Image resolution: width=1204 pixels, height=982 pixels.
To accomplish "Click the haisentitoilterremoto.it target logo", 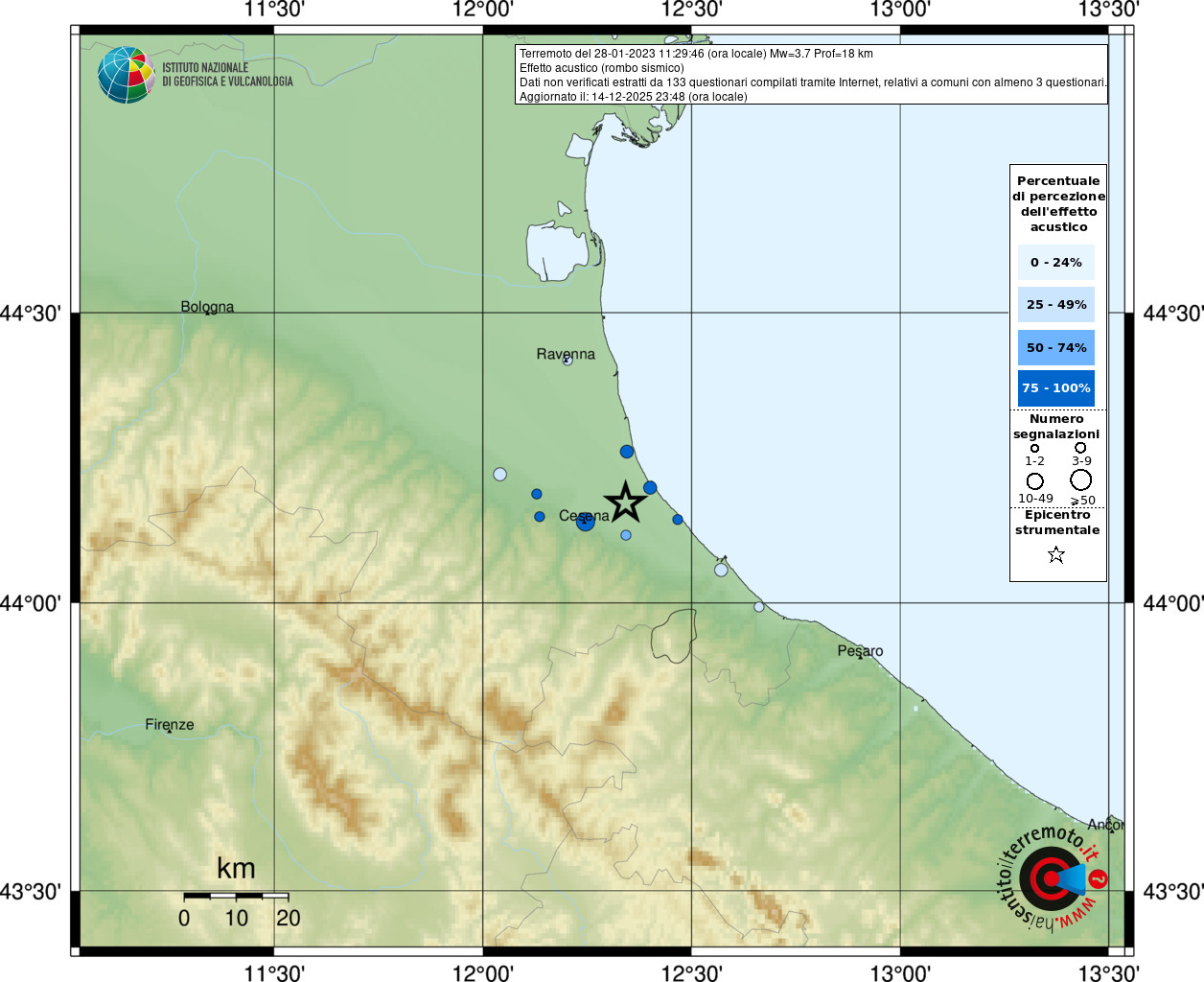I will 1053,877.
